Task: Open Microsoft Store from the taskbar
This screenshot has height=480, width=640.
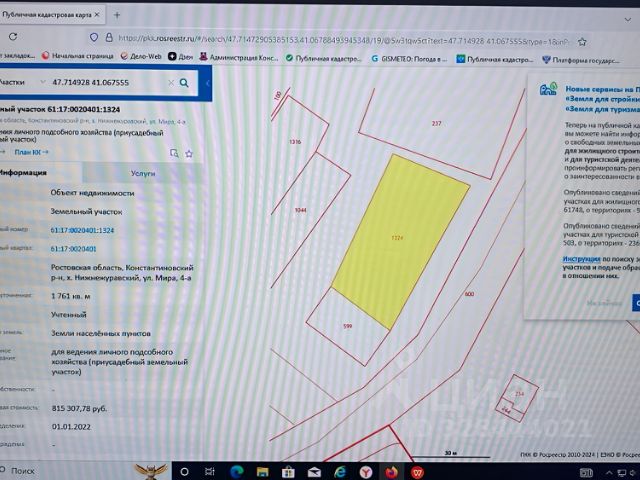Action: [288, 472]
